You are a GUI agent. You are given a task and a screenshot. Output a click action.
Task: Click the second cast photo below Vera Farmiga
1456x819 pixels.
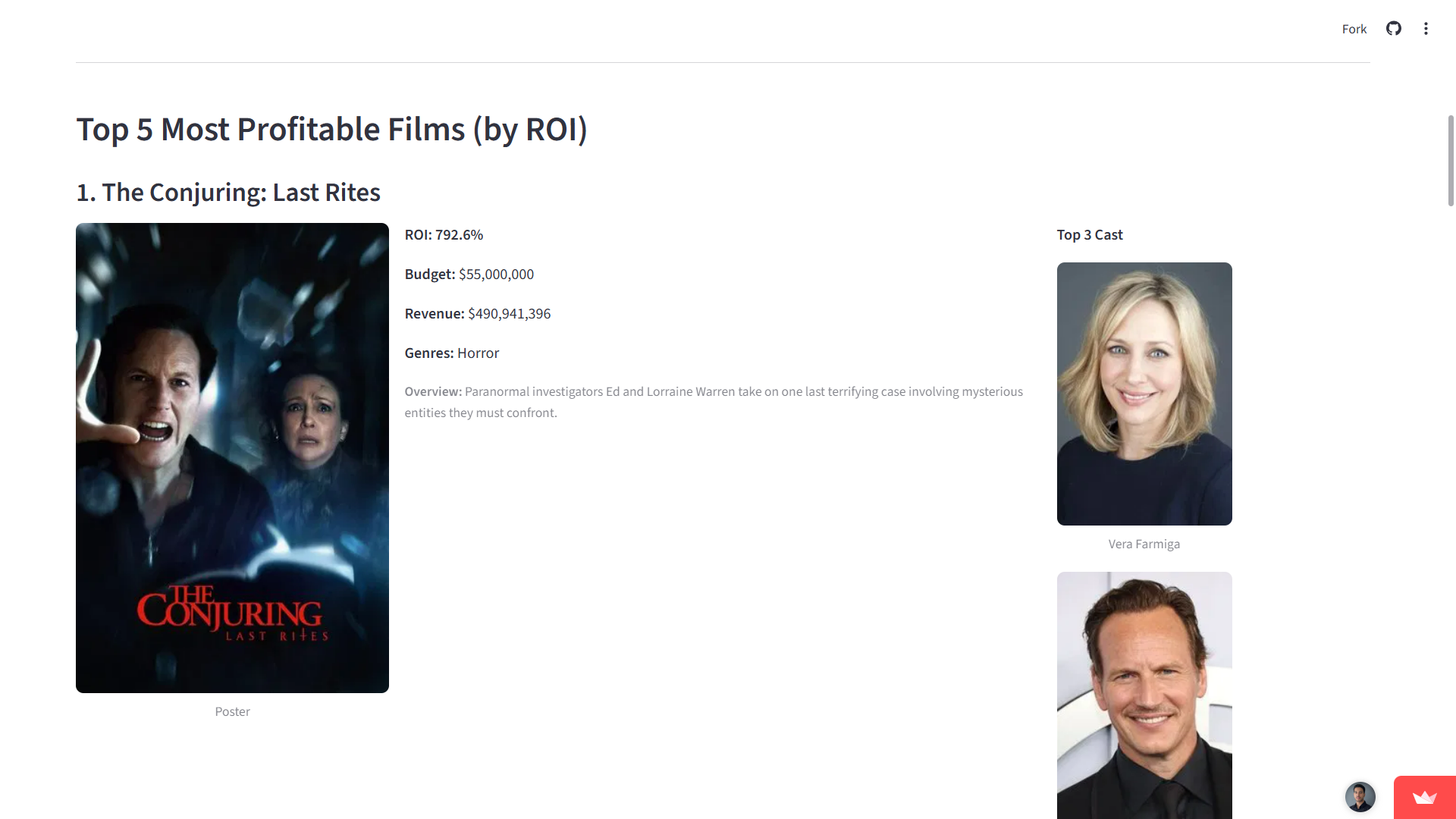point(1144,694)
